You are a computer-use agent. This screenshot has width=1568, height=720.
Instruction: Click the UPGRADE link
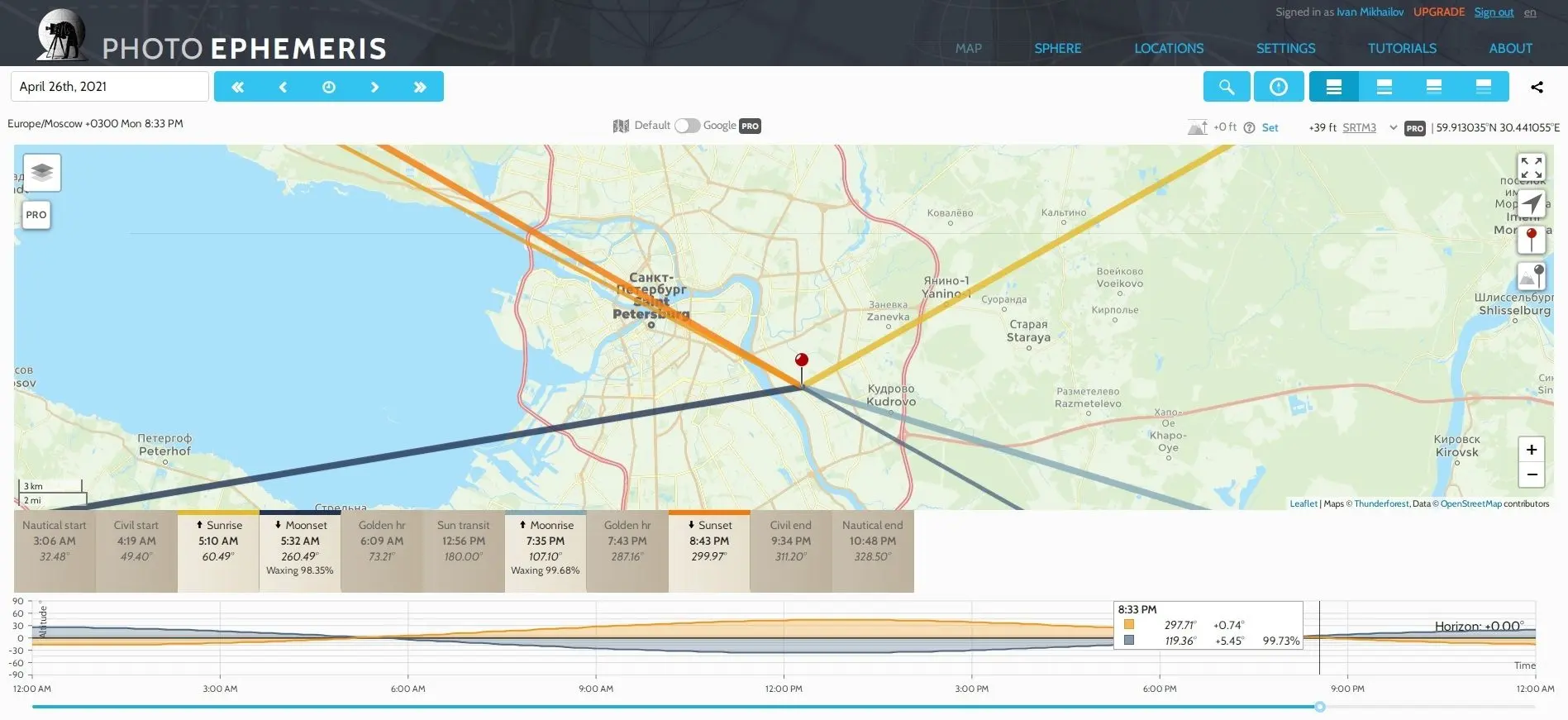pos(1438,12)
